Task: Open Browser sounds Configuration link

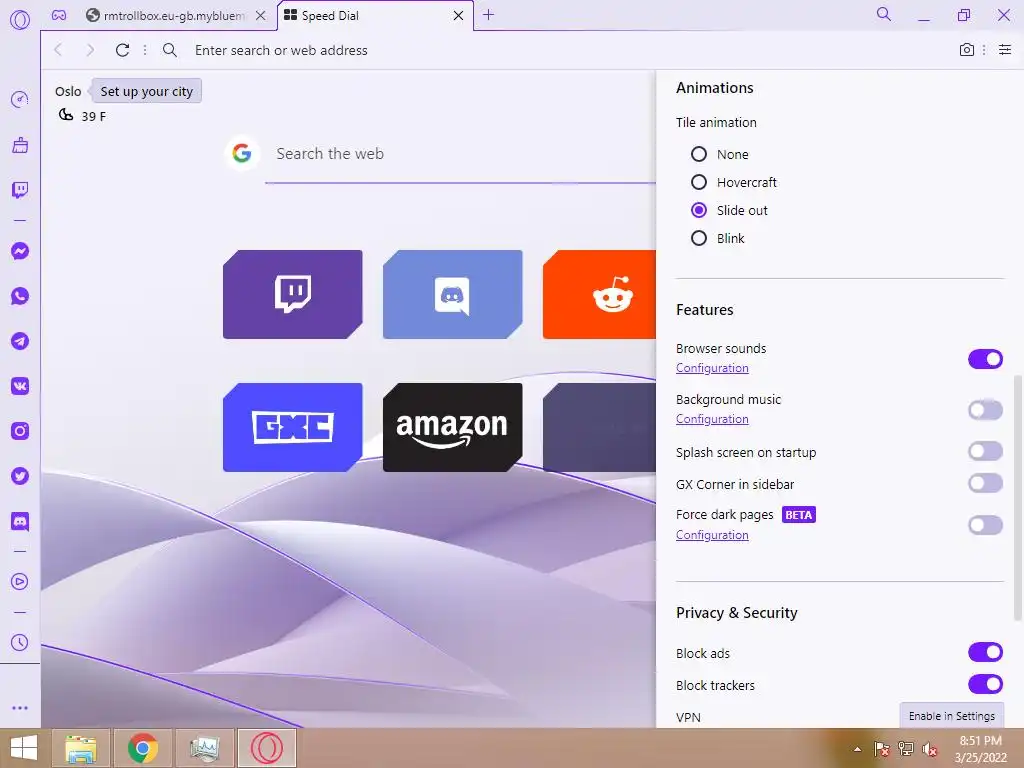Action: [712, 368]
